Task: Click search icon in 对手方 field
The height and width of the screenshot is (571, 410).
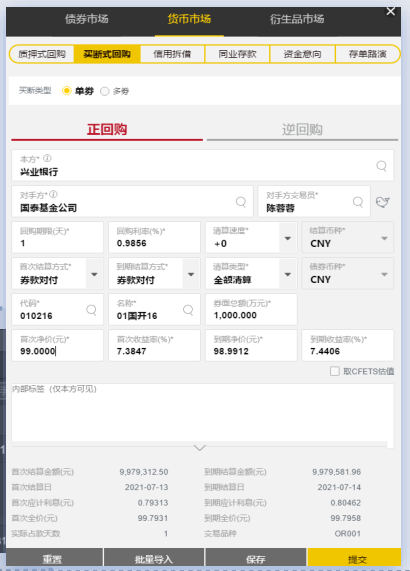Action: (241, 202)
